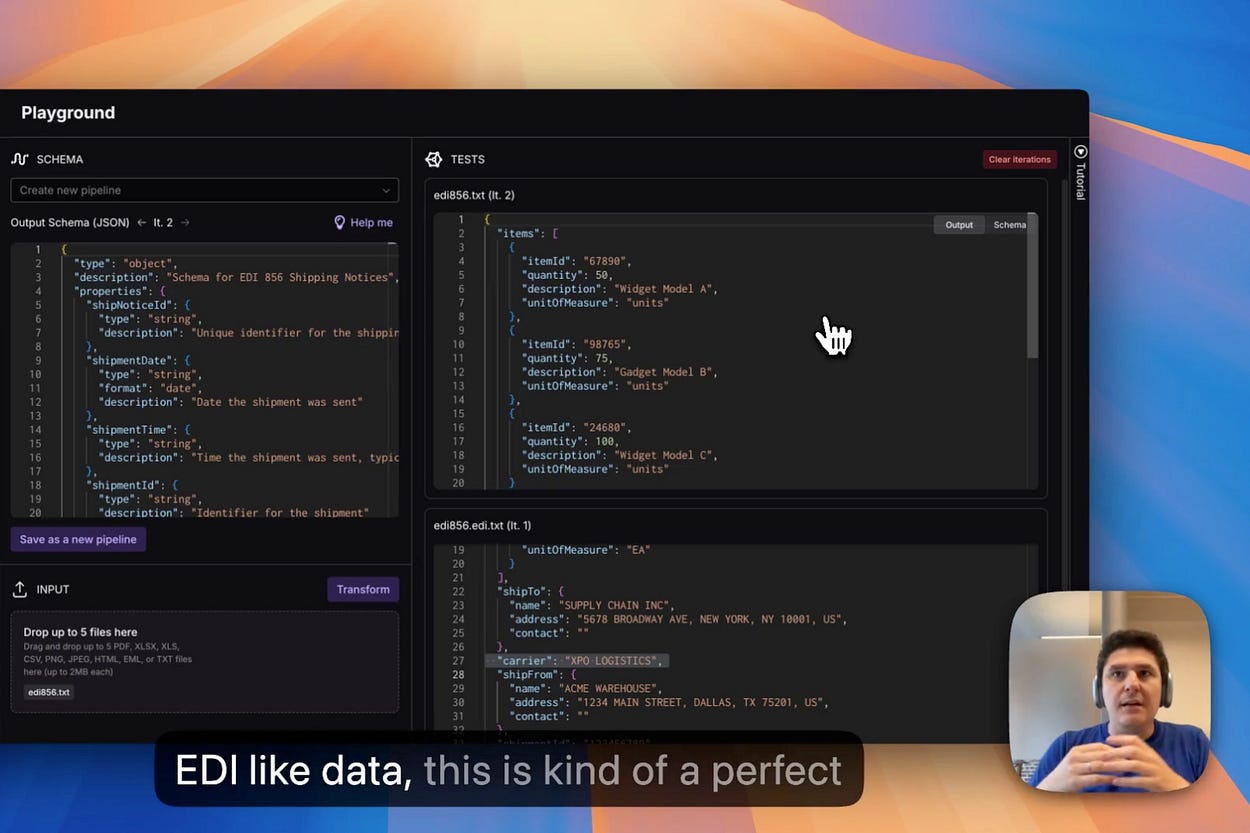Click the circular arrow icon on the Tutorial tab
1250x833 pixels.
click(1080, 150)
